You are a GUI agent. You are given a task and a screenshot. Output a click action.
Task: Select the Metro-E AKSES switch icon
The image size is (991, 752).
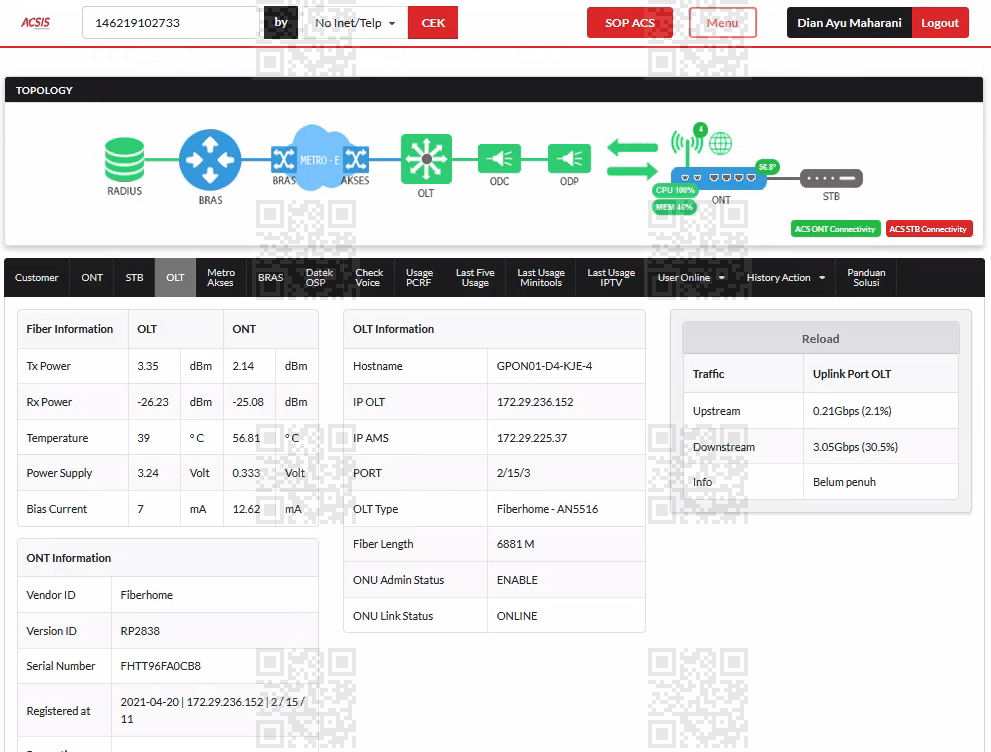click(x=356, y=159)
